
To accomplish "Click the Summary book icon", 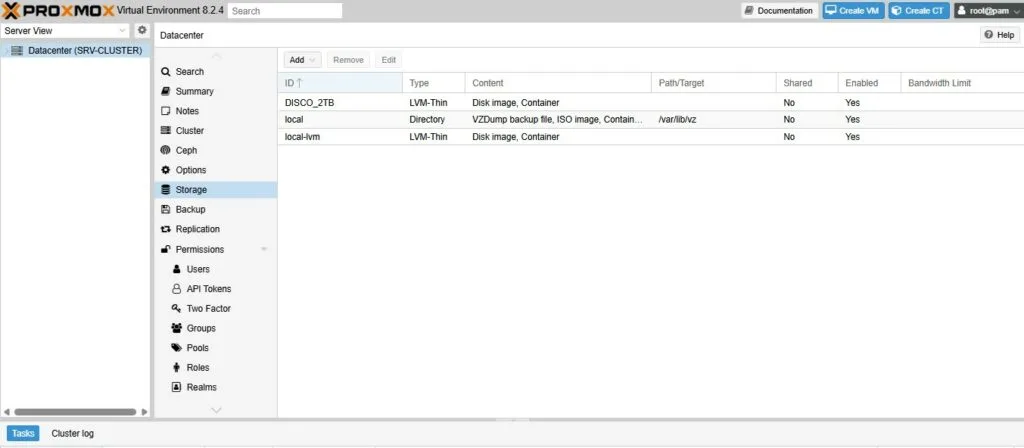I will [x=166, y=91].
